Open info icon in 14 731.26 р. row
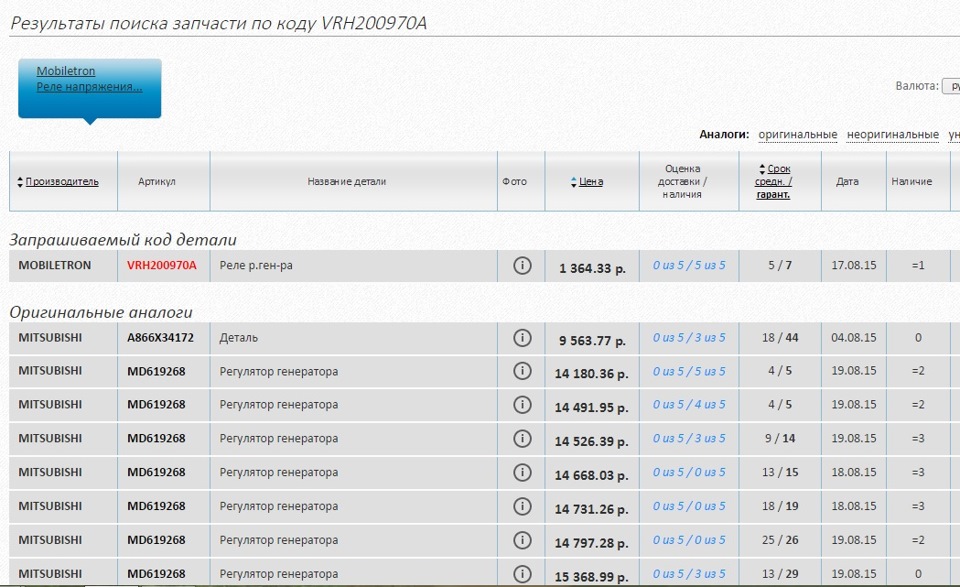Viewport: 960px width, 587px height. pos(522,506)
